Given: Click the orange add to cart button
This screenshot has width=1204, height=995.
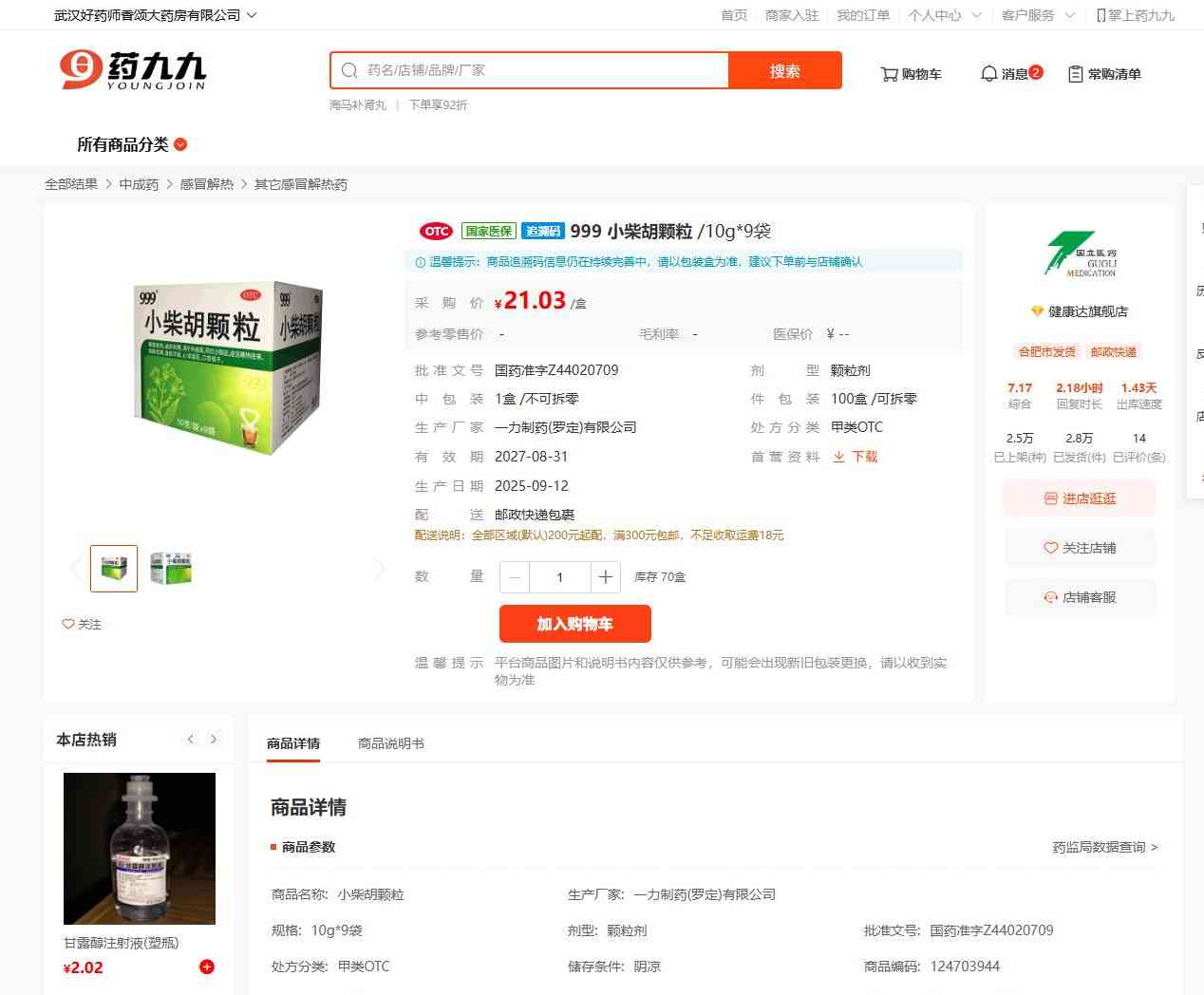Looking at the screenshot, I should [575, 624].
